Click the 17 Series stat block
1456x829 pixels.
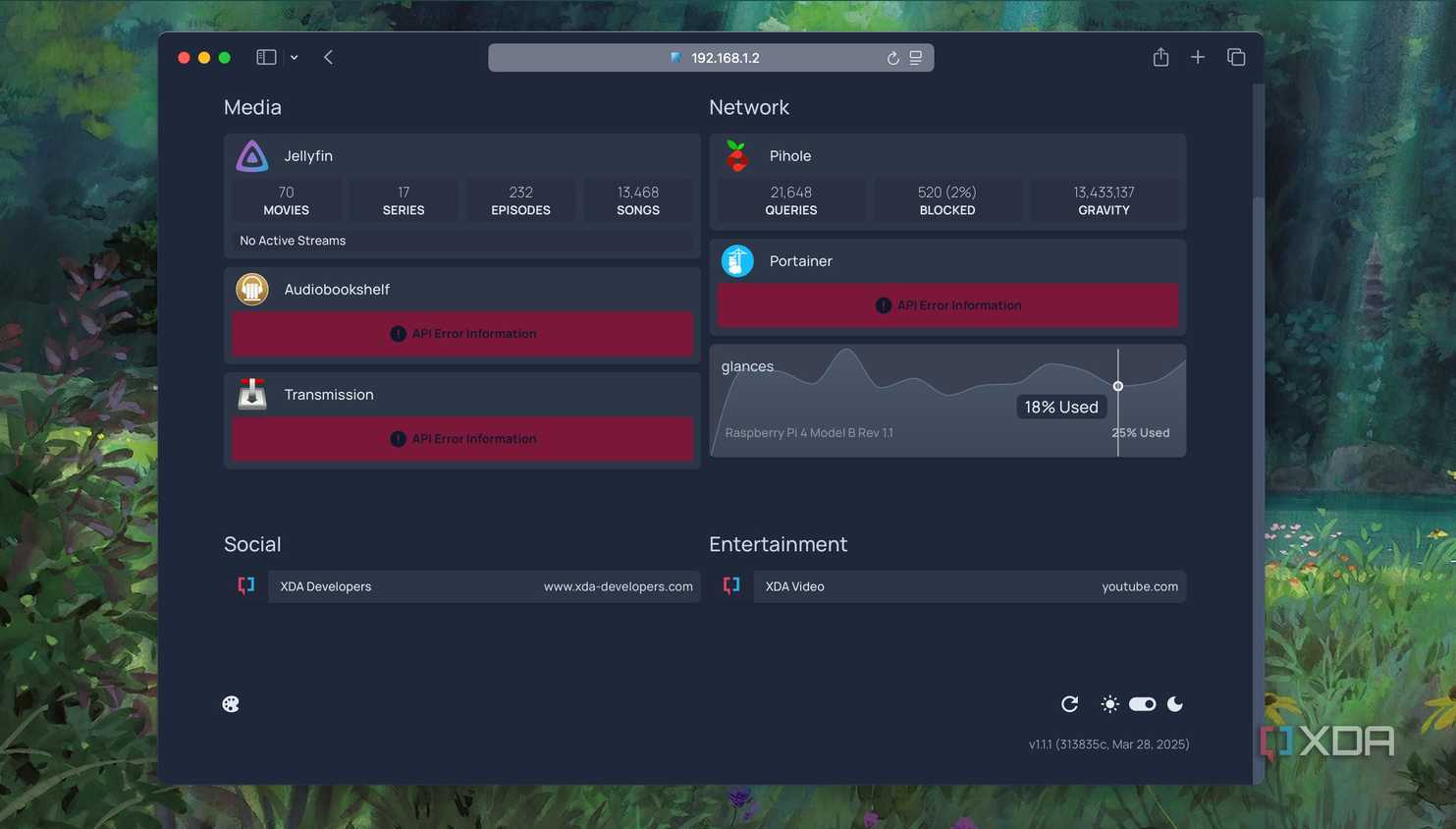point(404,200)
